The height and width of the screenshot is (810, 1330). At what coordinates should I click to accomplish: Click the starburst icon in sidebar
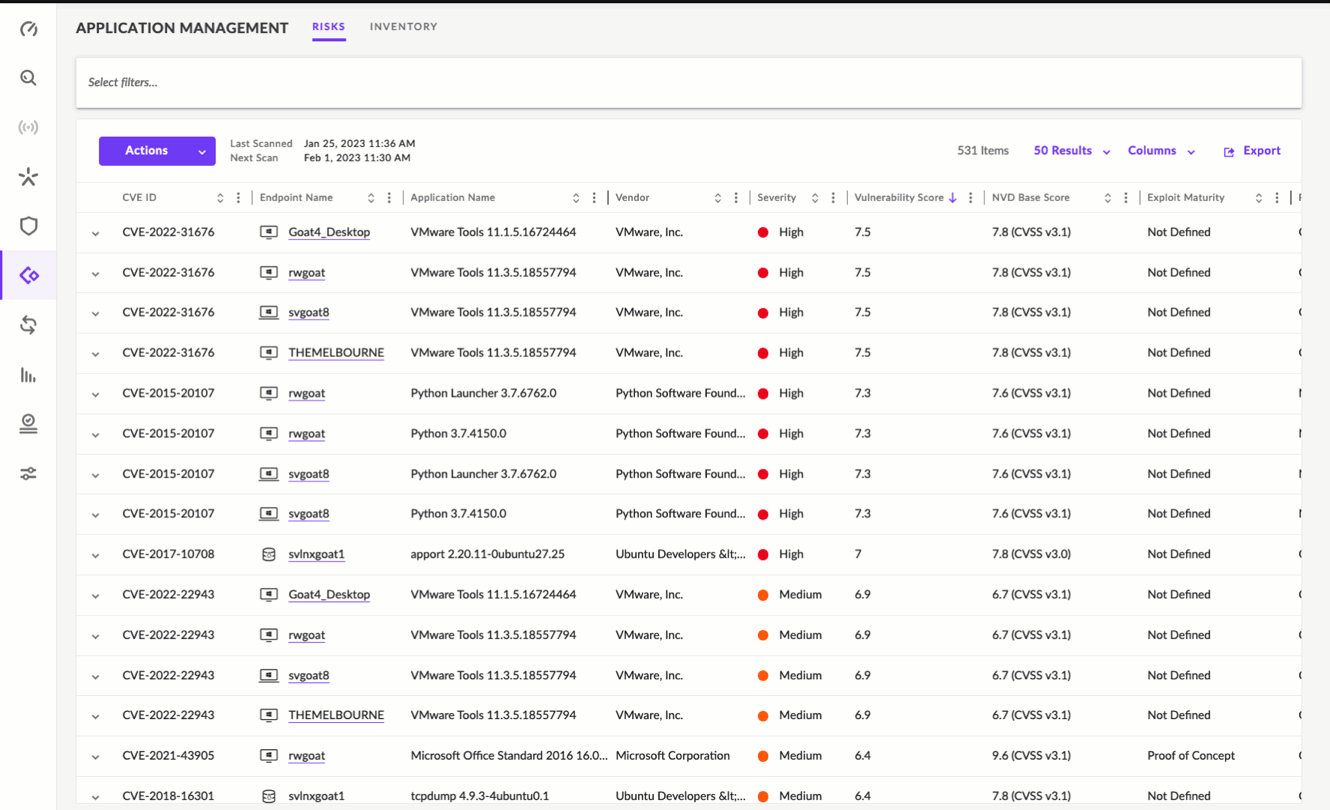(28, 177)
